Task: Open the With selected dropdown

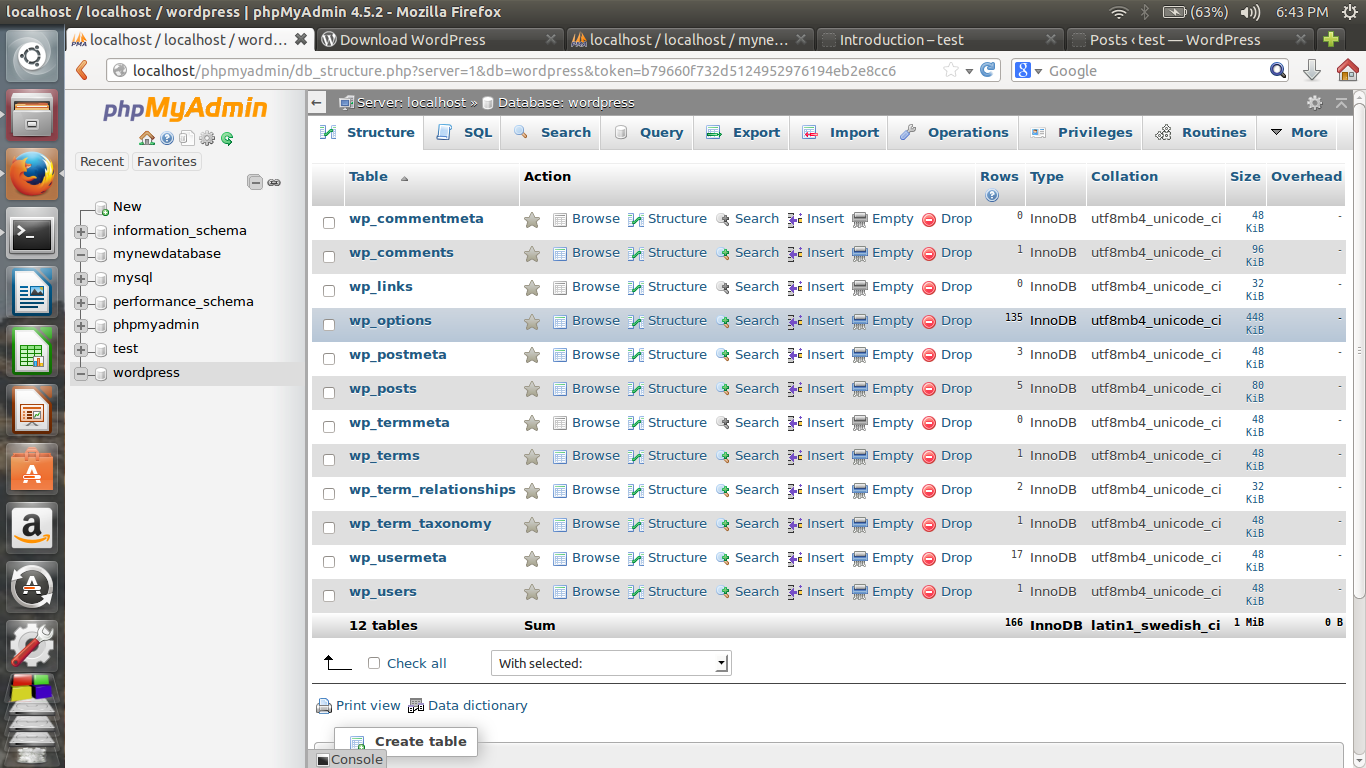Action: 611,663
